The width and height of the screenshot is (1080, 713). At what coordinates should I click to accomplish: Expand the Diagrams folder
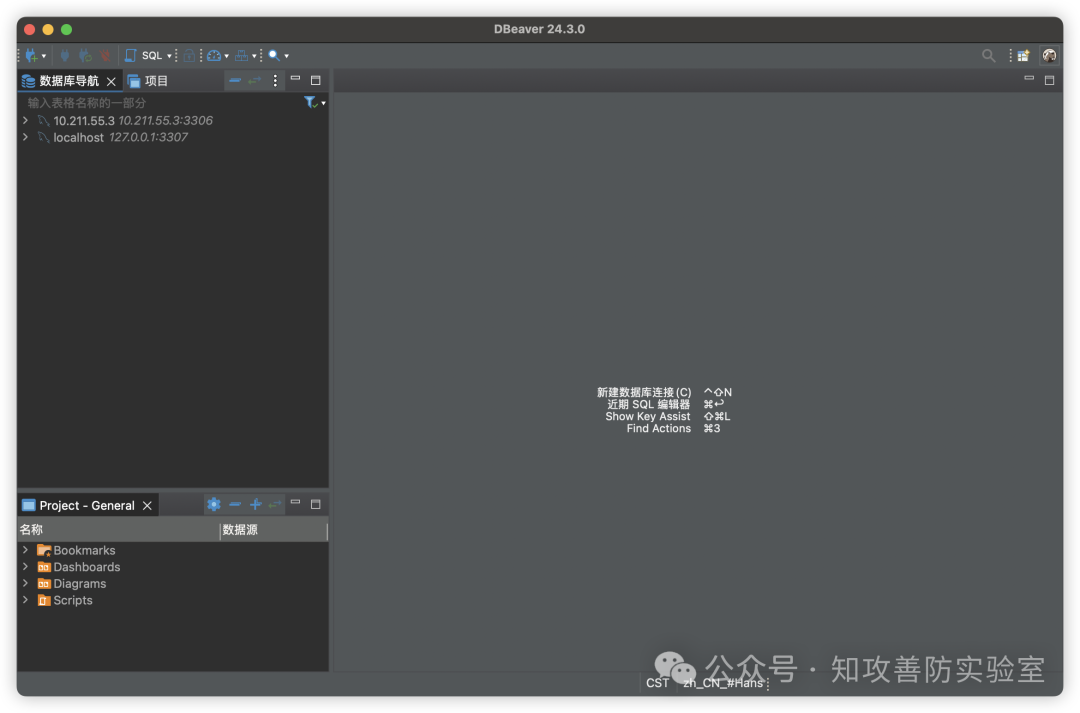click(25, 583)
